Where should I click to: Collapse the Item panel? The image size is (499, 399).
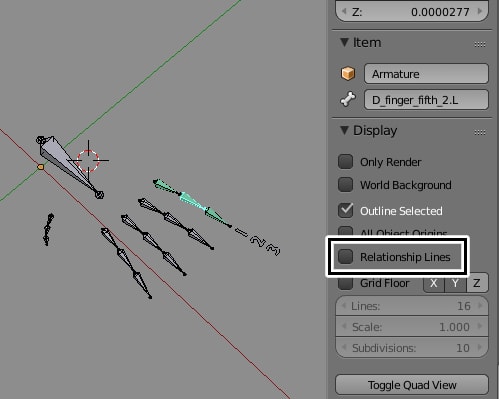pyautogui.click(x=344, y=42)
